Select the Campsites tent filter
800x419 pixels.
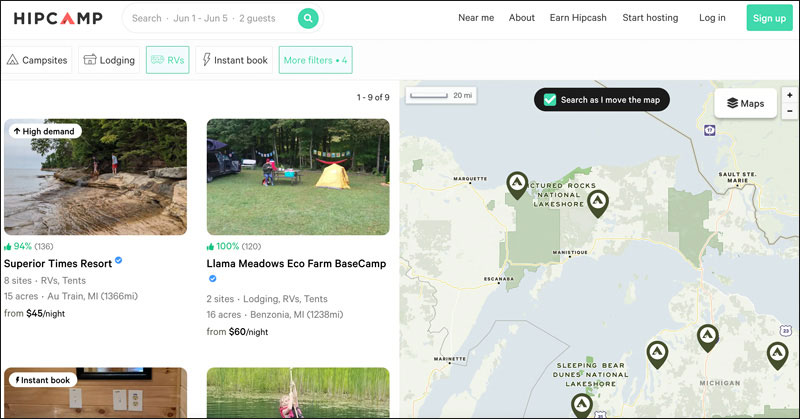tap(37, 60)
